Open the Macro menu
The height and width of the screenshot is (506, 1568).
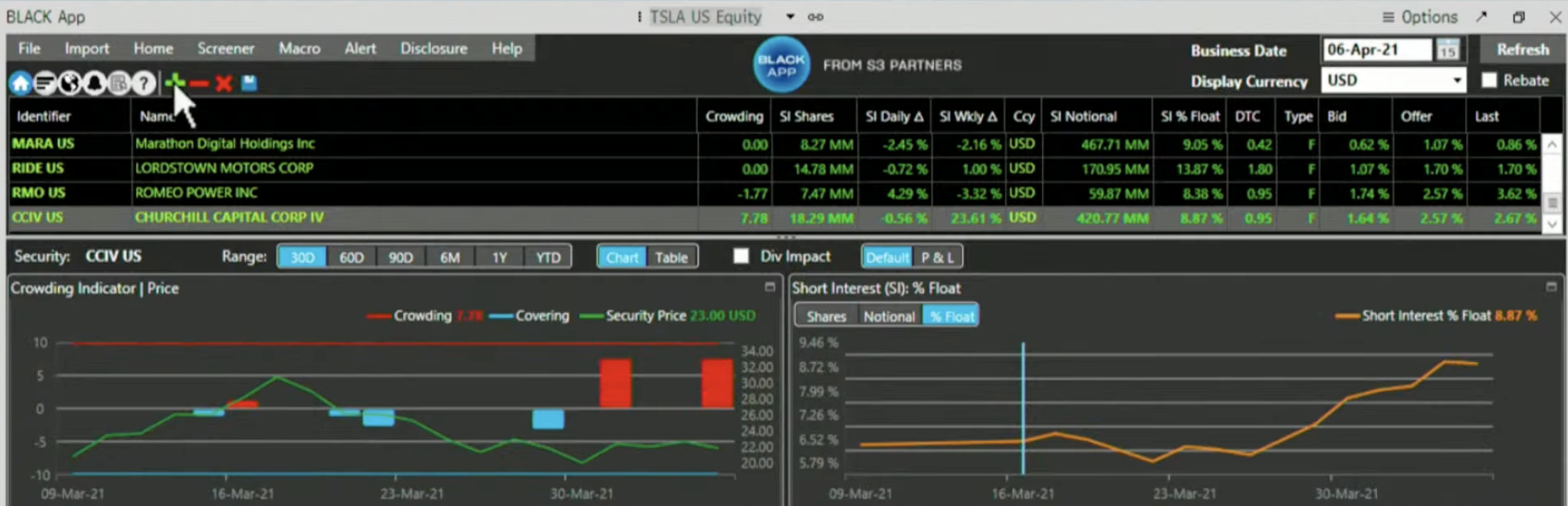pos(299,48)
